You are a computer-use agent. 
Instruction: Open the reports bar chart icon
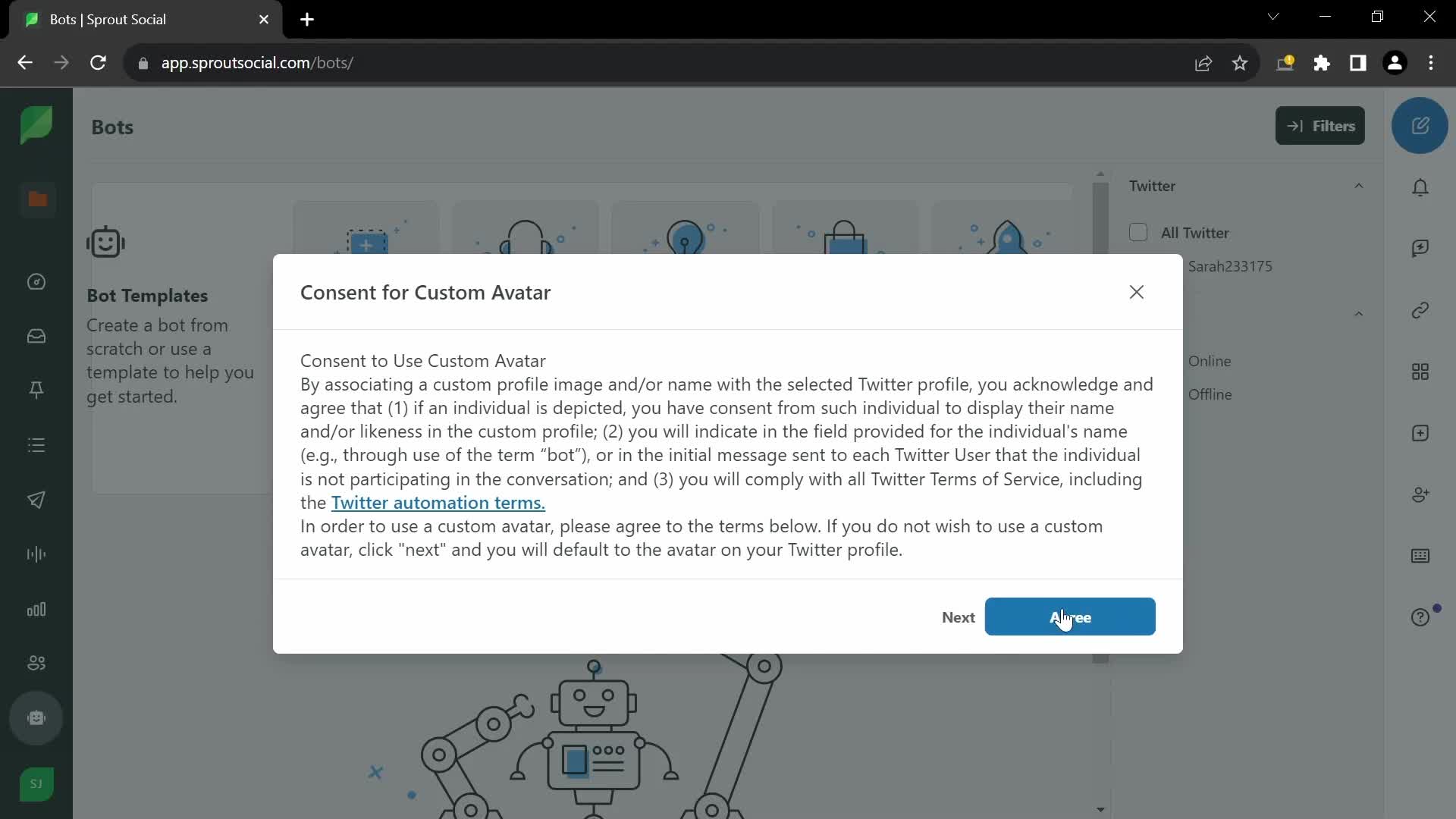pos(36,609)
